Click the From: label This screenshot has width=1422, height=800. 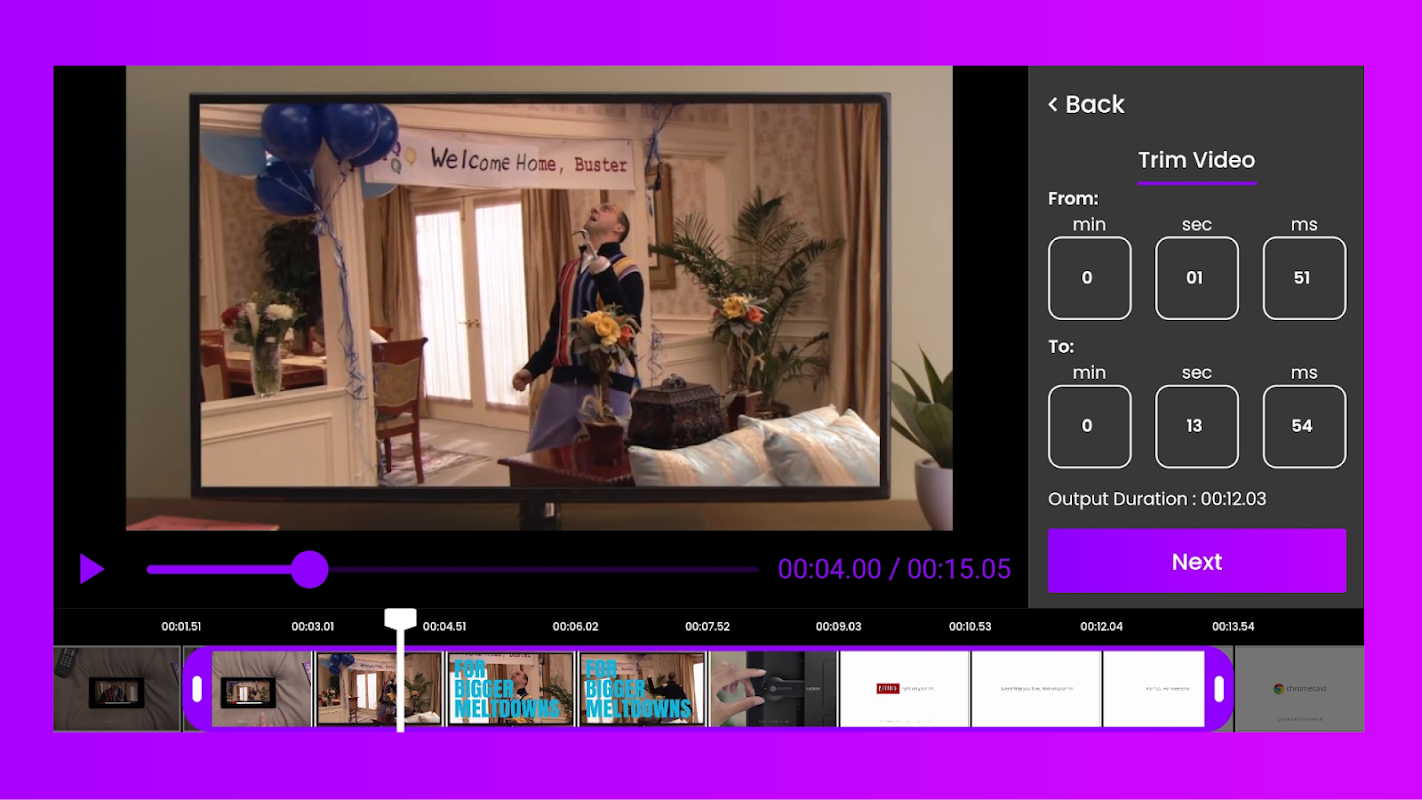(x=1073, y=199)
